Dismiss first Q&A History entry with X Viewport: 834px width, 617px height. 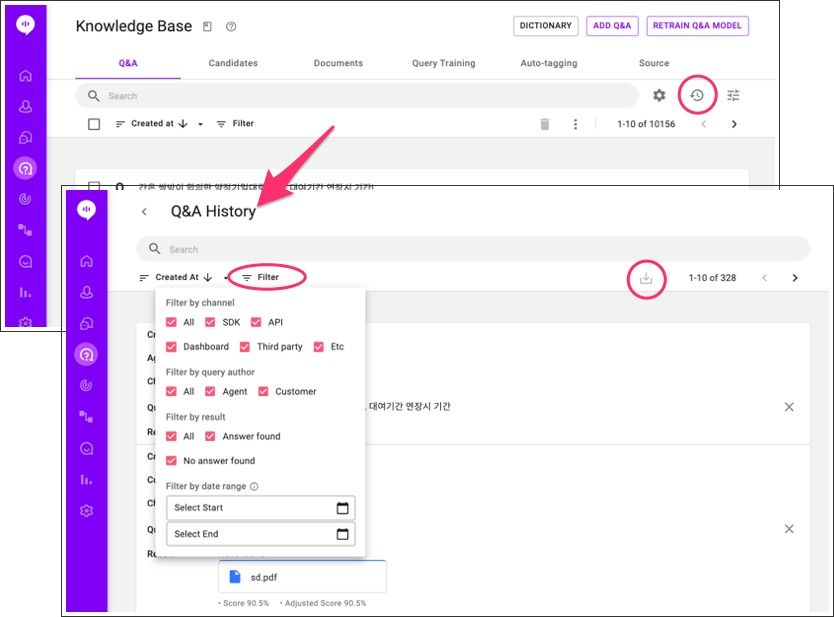[x=789, y=407]
